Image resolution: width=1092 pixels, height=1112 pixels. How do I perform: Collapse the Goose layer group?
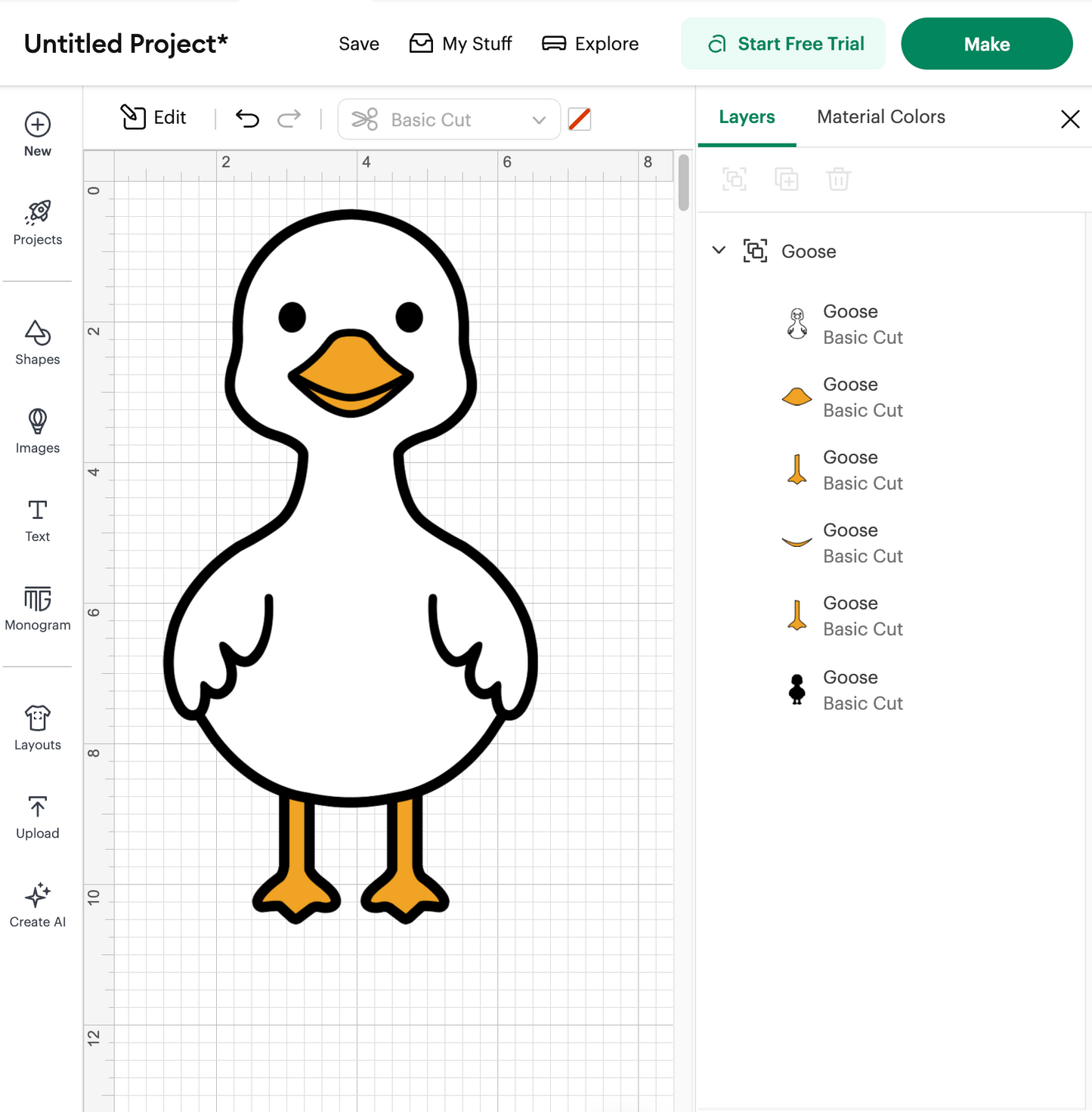tap(718, 250)
